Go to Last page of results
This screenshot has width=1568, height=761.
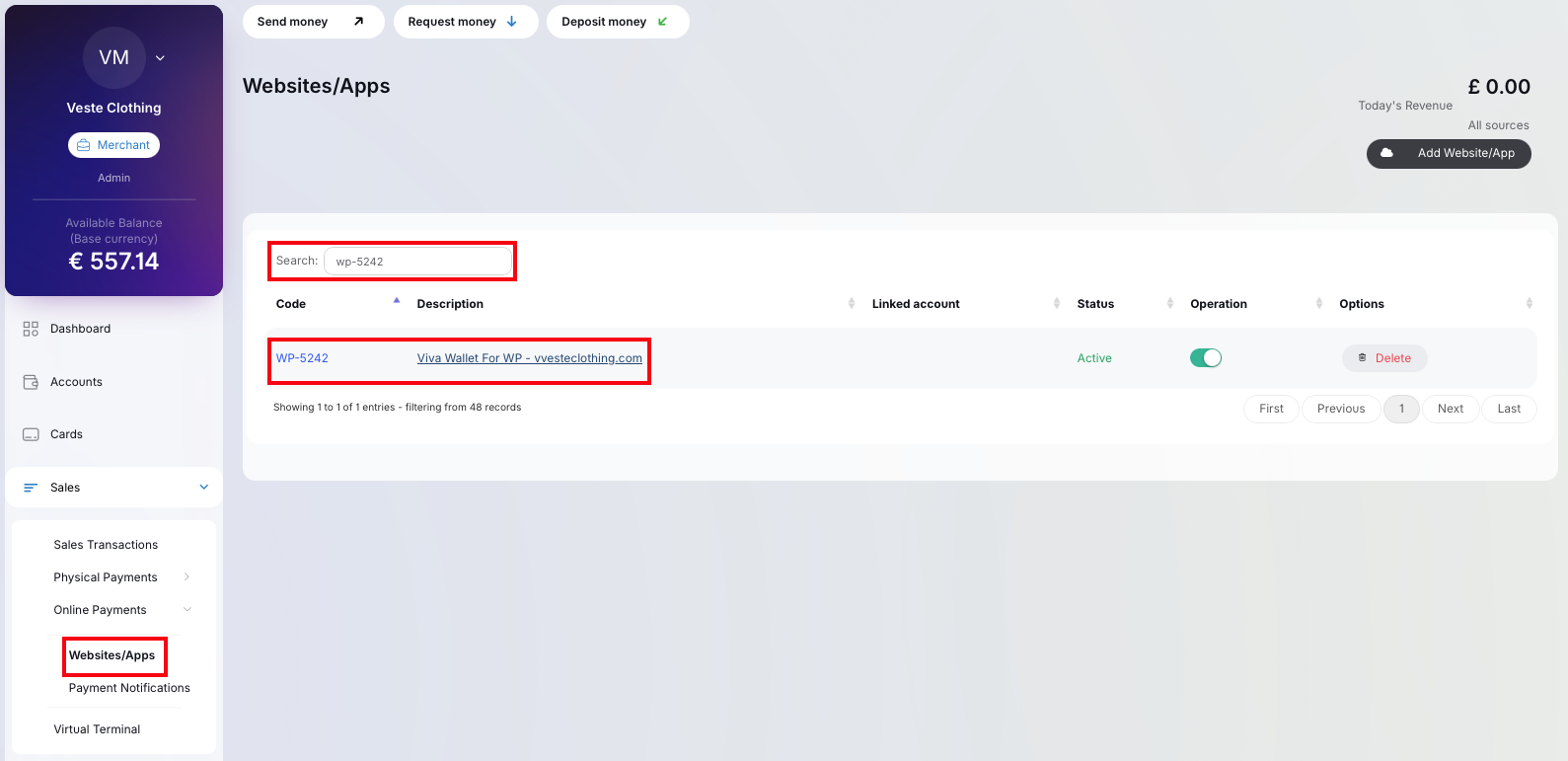1509,409
